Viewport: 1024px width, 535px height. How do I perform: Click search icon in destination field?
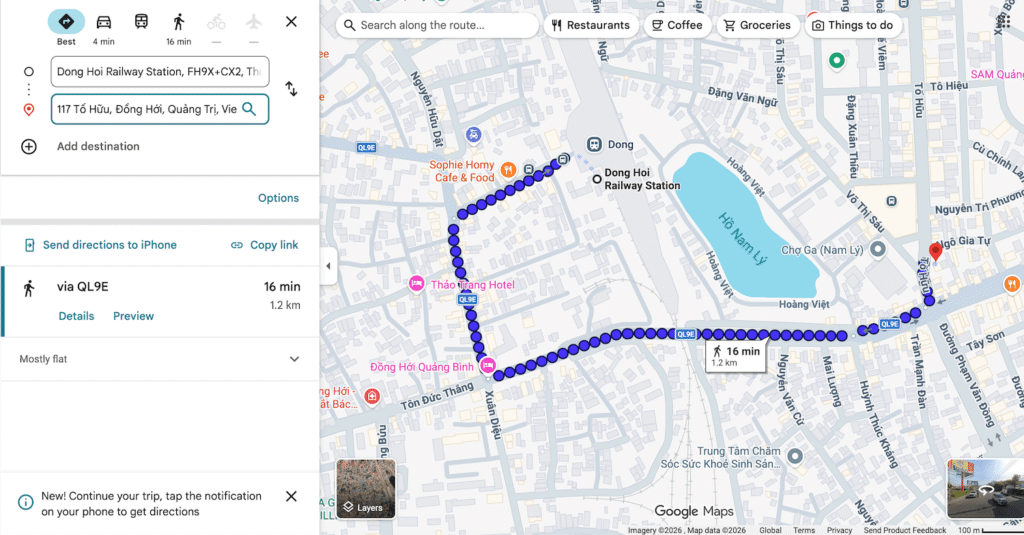(249, 109)
